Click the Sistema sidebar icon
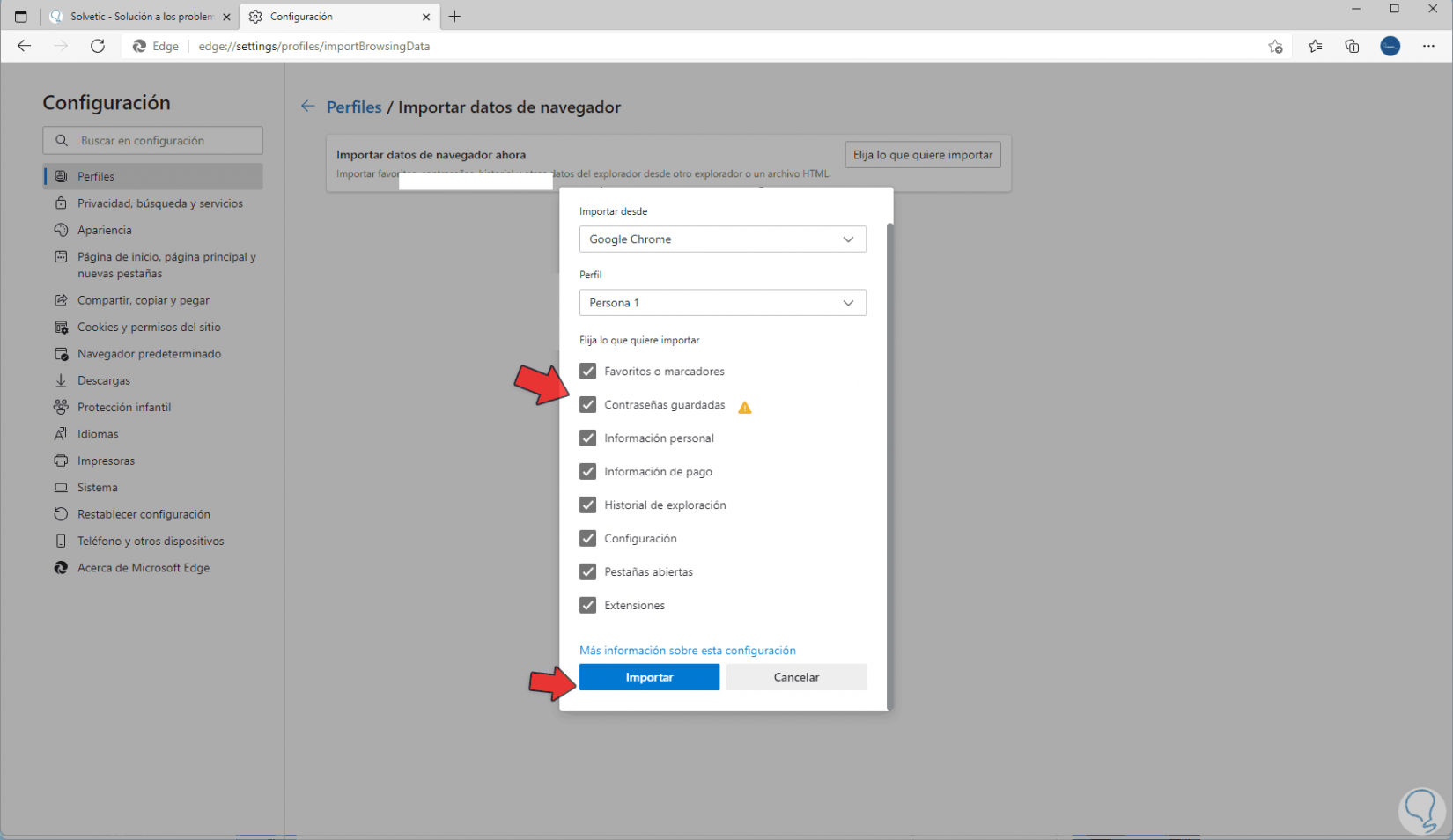The image size is (1453, 840). pyautogui.click(x=61, y=488)
